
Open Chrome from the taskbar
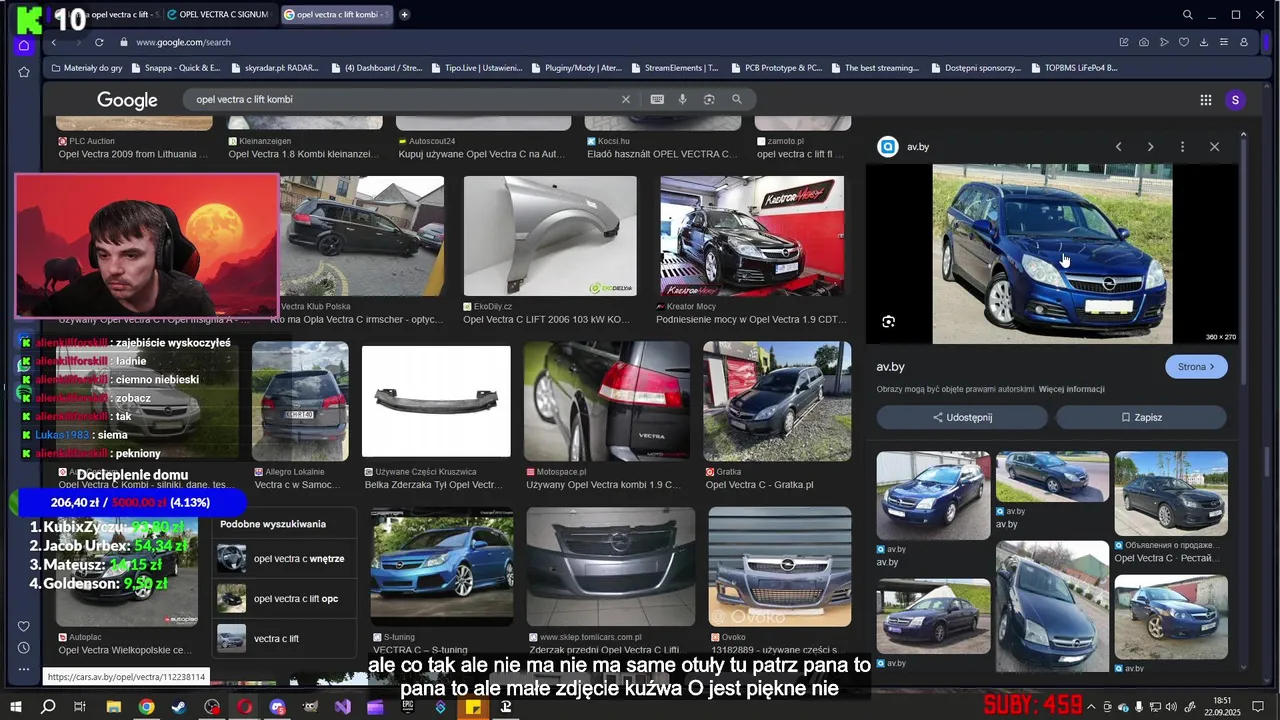point(146,707)
